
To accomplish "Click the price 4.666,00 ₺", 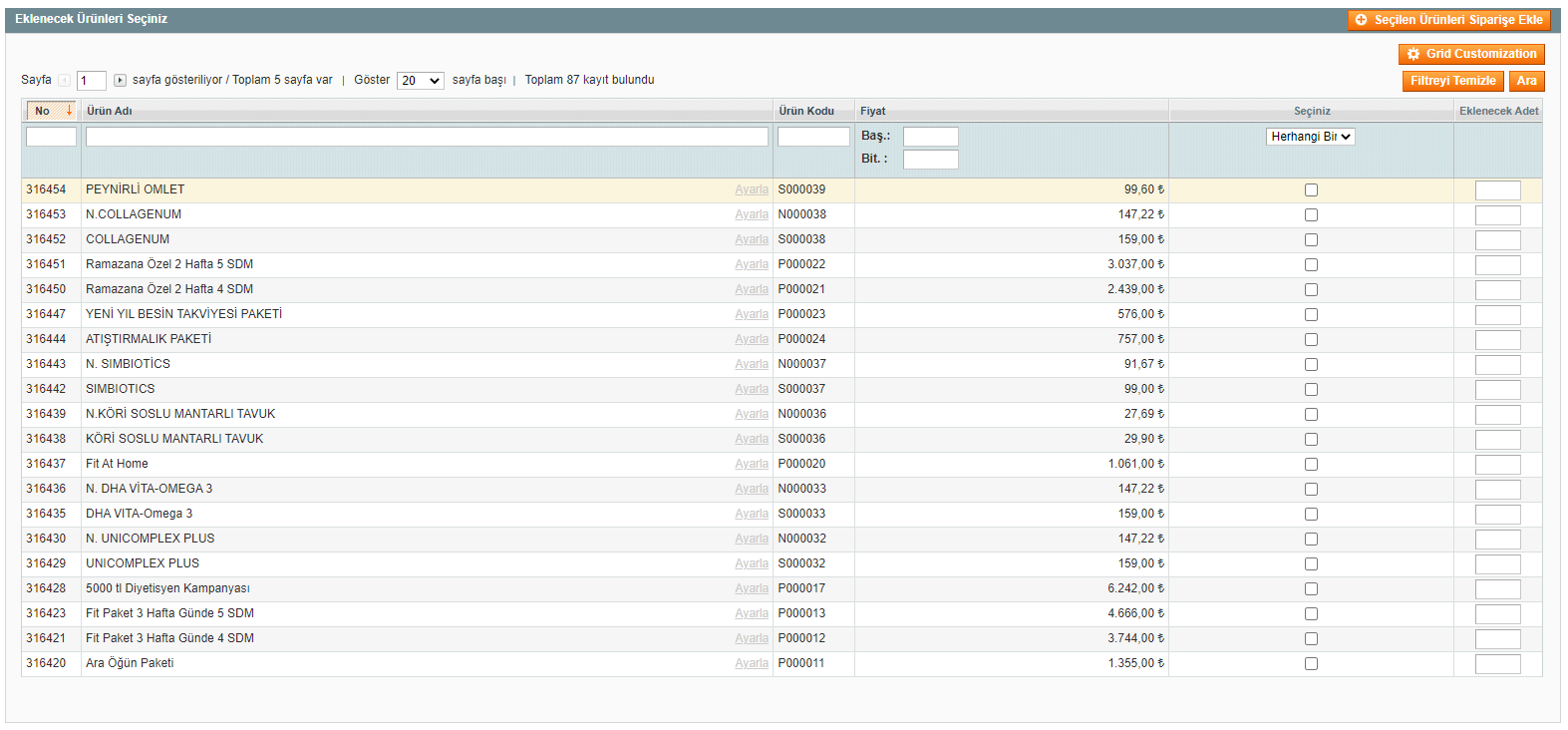I will (1135, 613).
